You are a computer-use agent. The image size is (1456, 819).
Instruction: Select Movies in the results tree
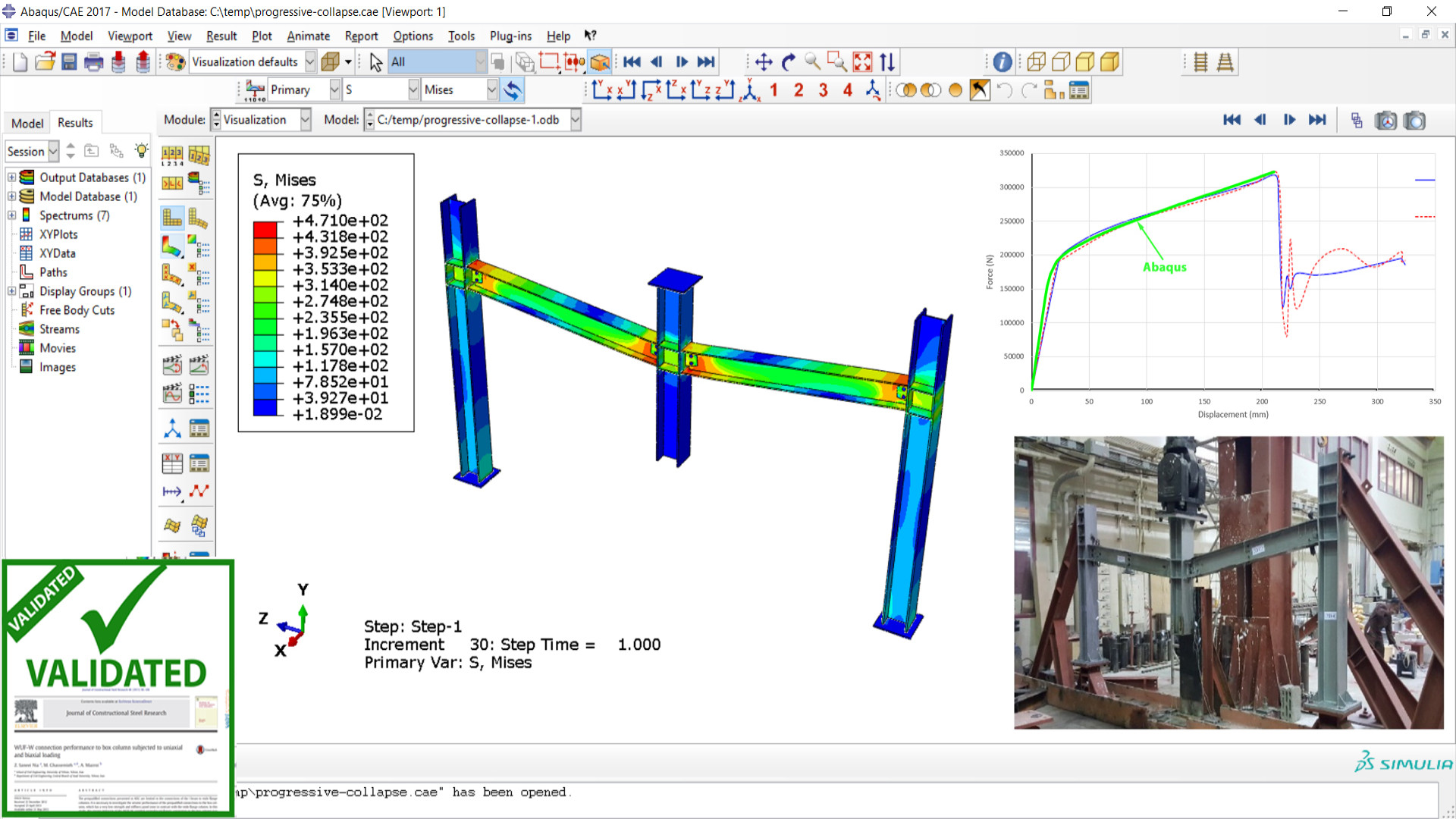click(x=58, y=348)
